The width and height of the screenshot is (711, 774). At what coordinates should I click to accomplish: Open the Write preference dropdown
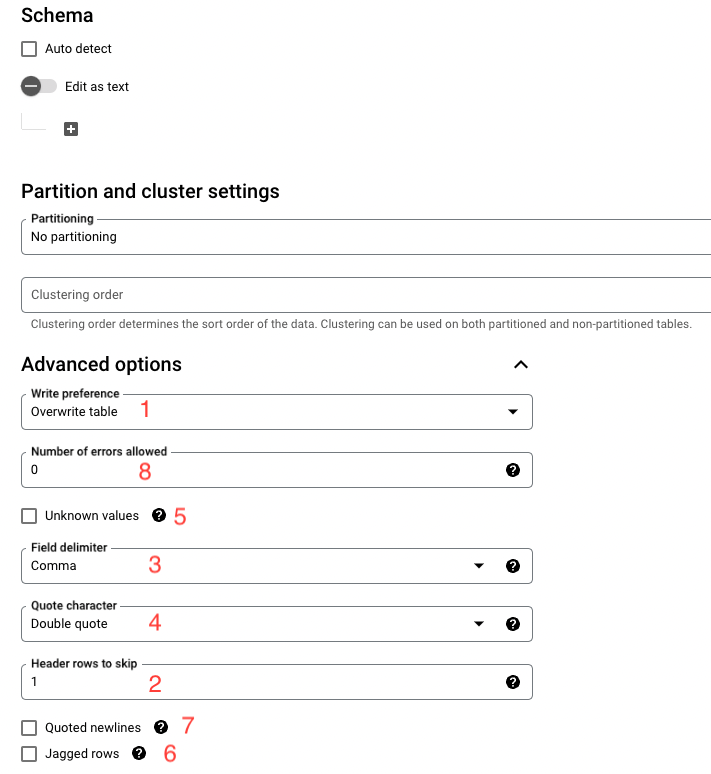point(276,412)
